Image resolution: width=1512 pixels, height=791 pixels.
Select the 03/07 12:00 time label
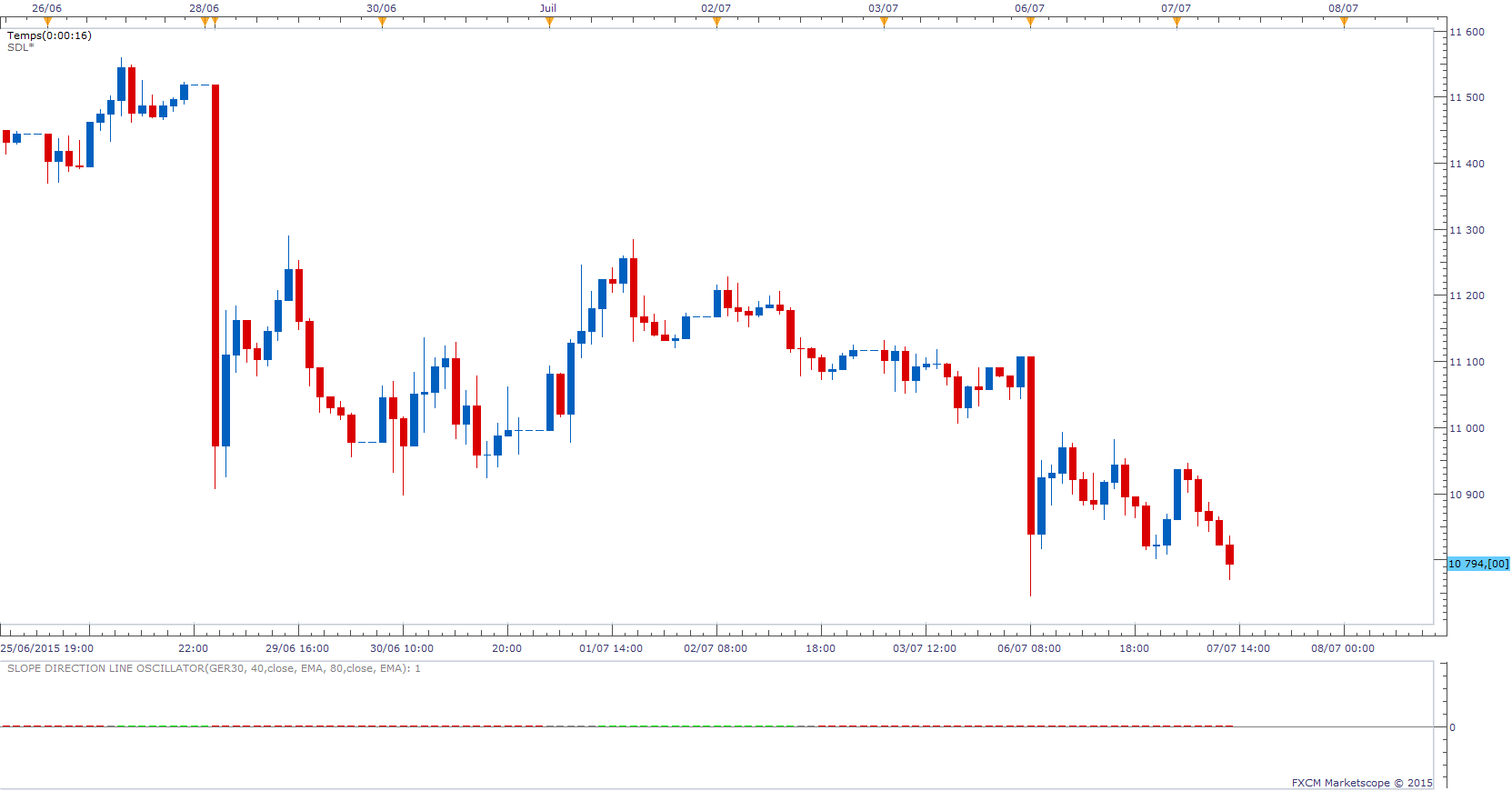click(925, 648)
